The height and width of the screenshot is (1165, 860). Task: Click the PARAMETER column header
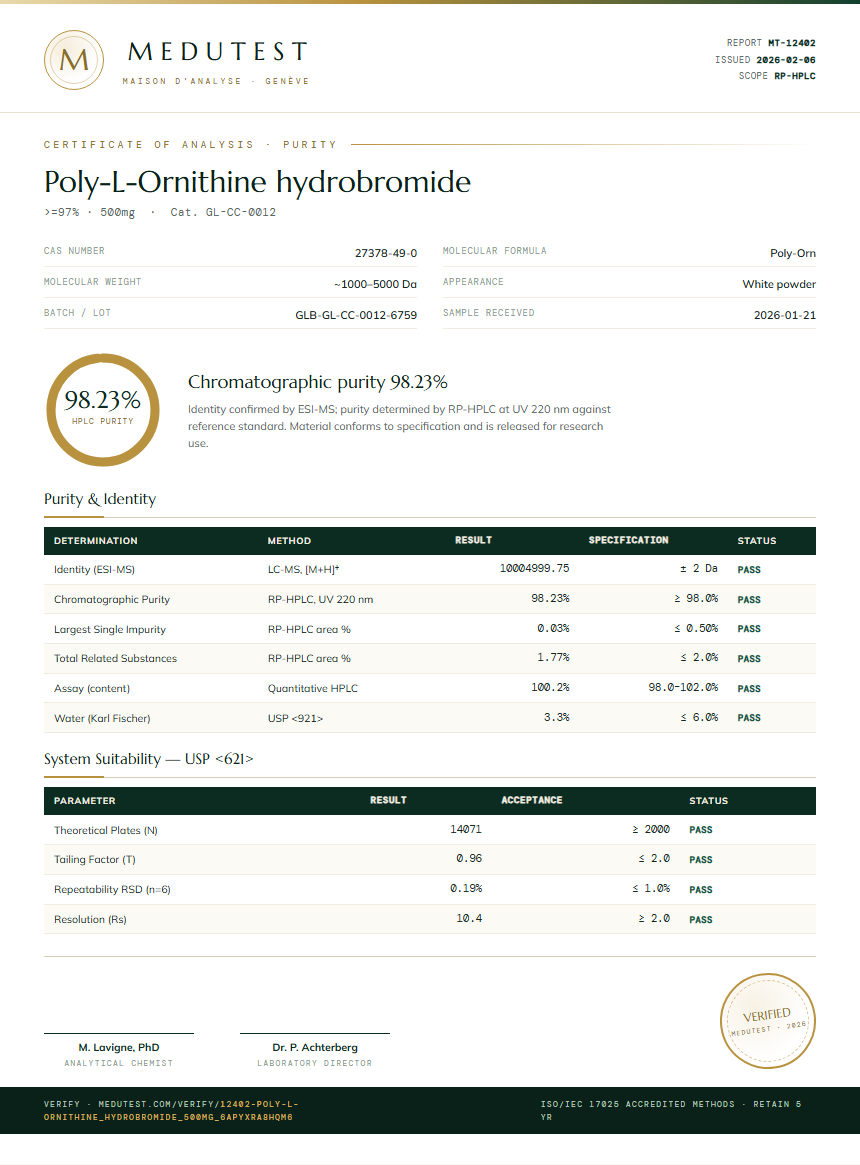(84, 801)
